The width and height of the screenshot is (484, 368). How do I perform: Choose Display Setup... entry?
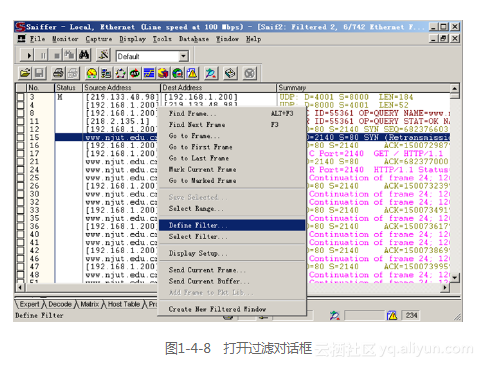pos(232,253)
